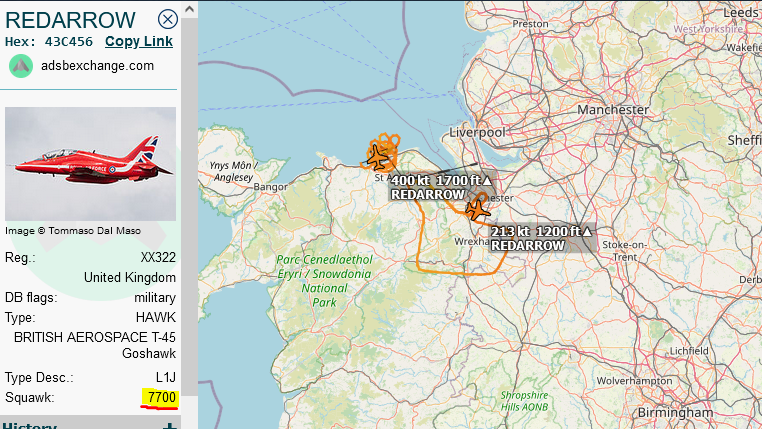Viewport: 762px width, 429px height.
Task: Click the United Kingdom country text
Action: click(x=130, y=277)
